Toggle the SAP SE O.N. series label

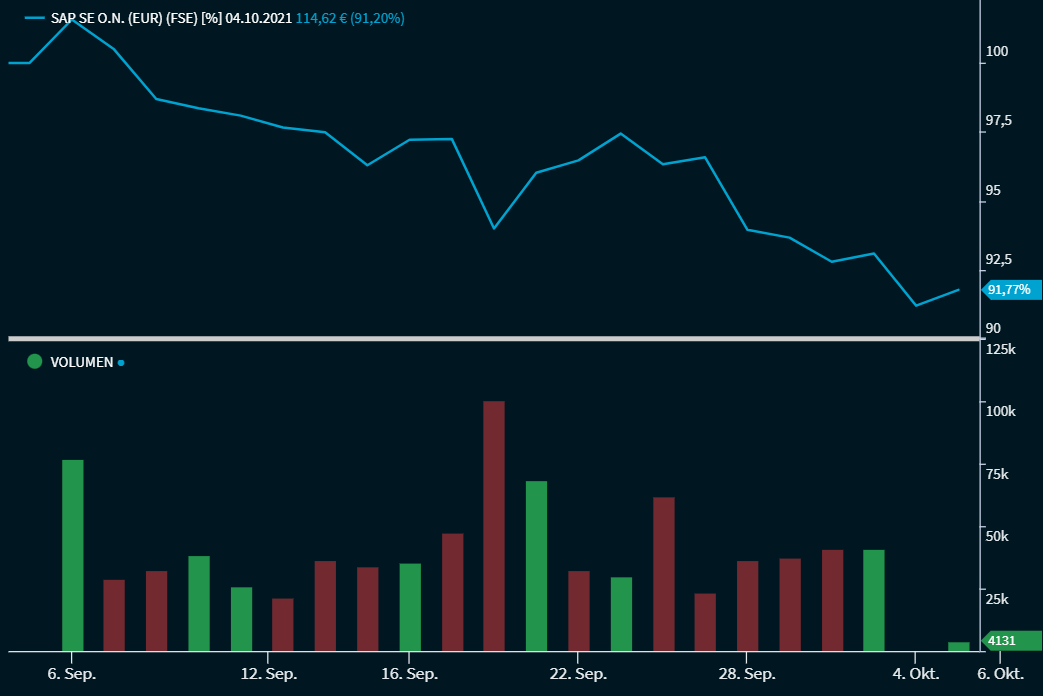pos(138,18)
